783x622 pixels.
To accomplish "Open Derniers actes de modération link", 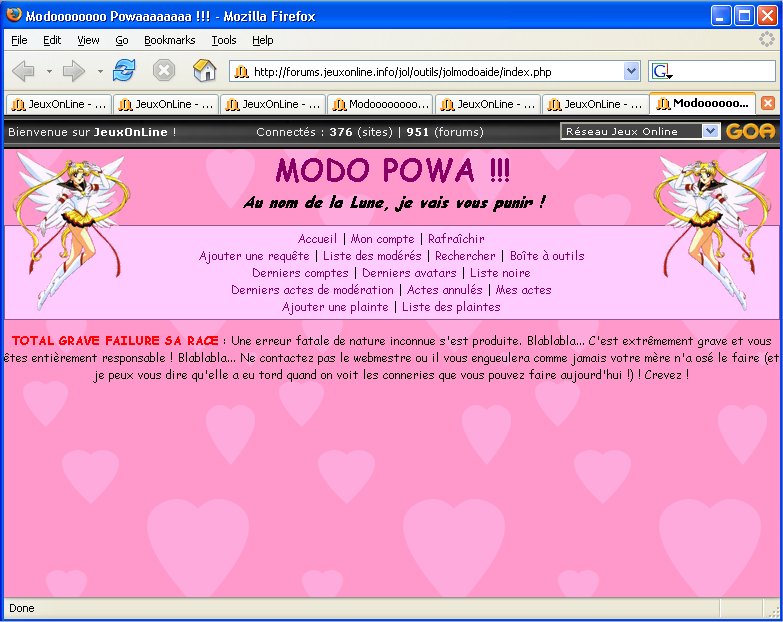I will coord(312,290).
